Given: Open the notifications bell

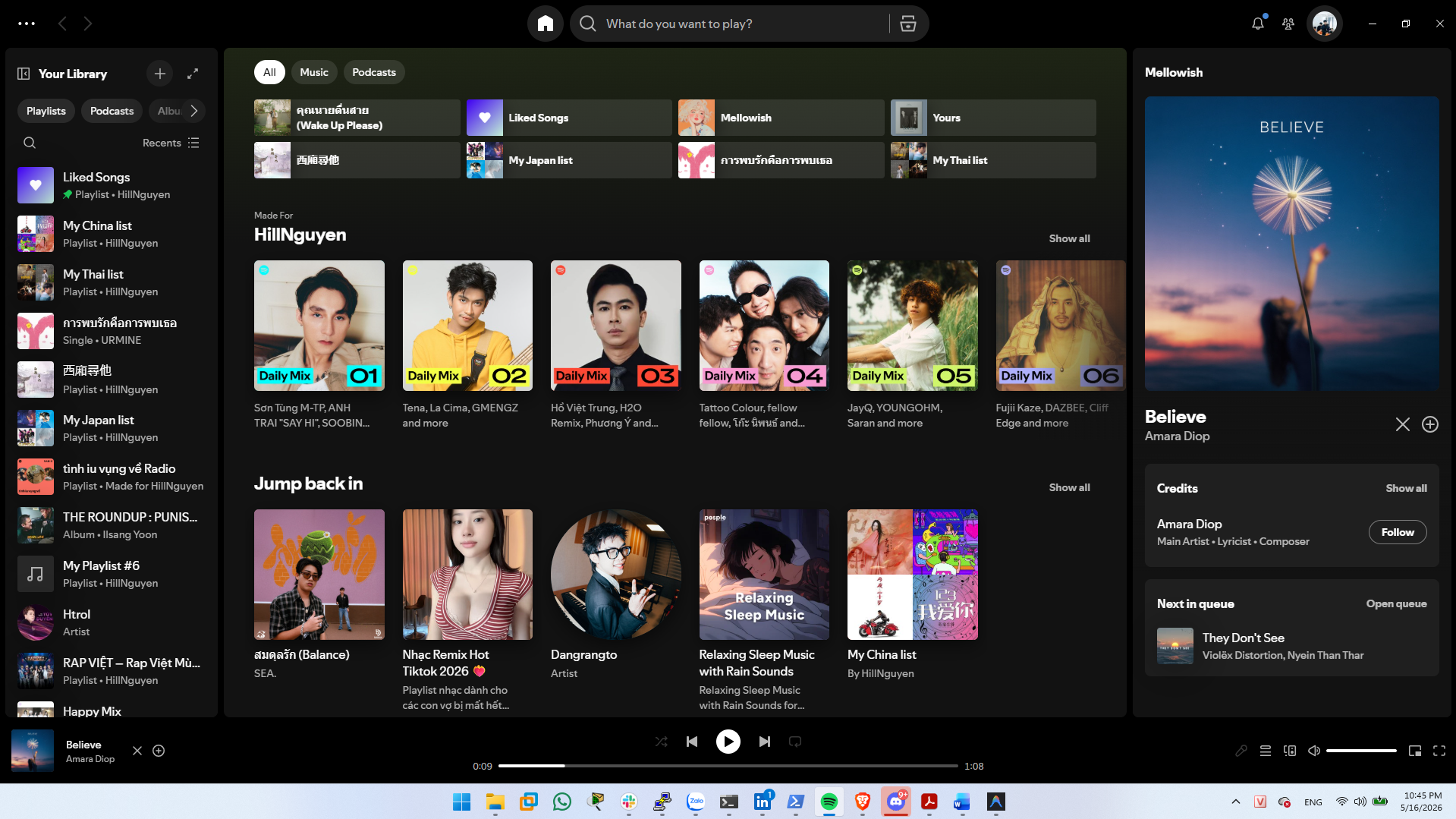Looking at the screenshot, I should point(1257,24).
